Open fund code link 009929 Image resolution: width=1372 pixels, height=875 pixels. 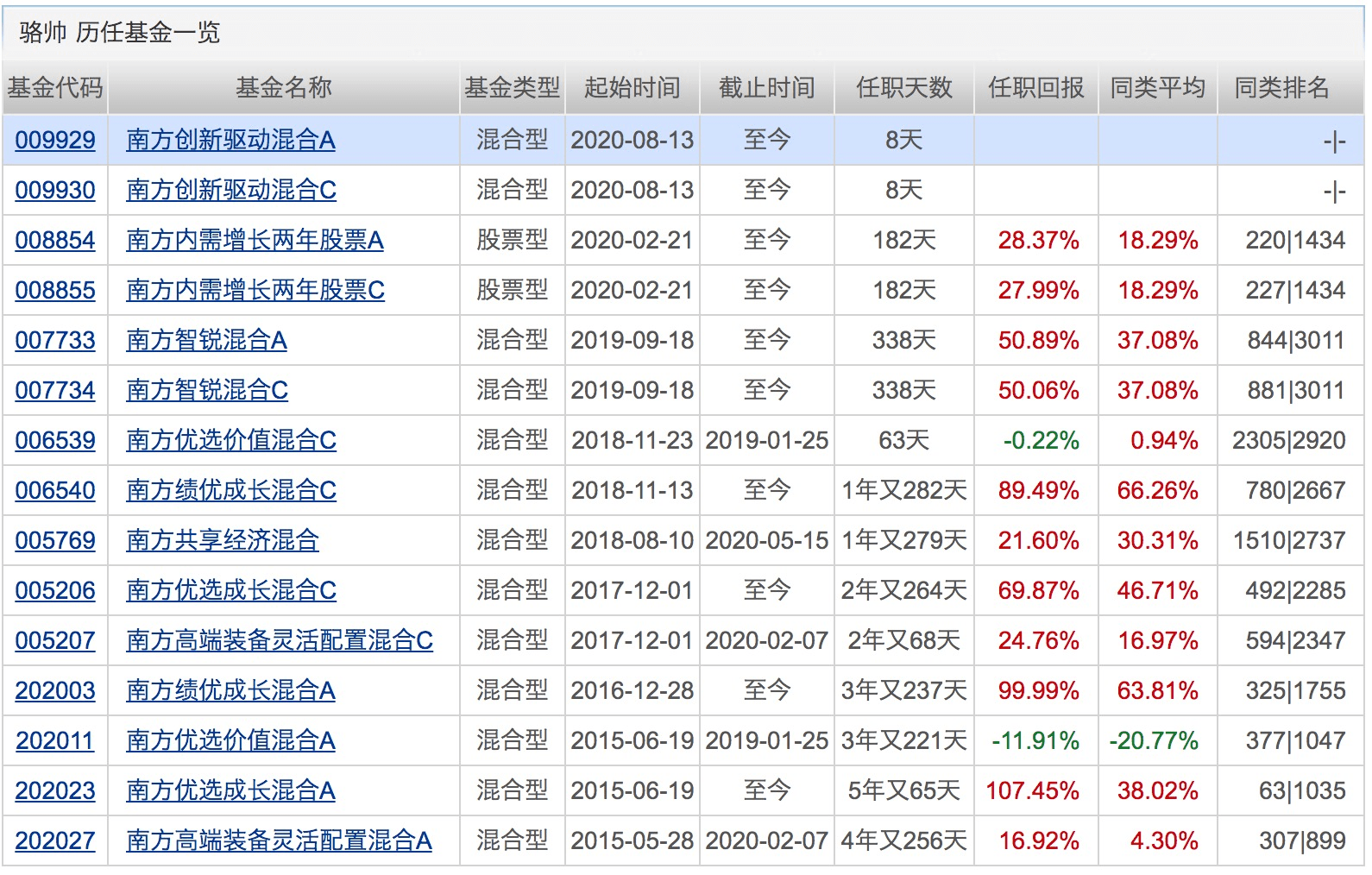(55, 140)
